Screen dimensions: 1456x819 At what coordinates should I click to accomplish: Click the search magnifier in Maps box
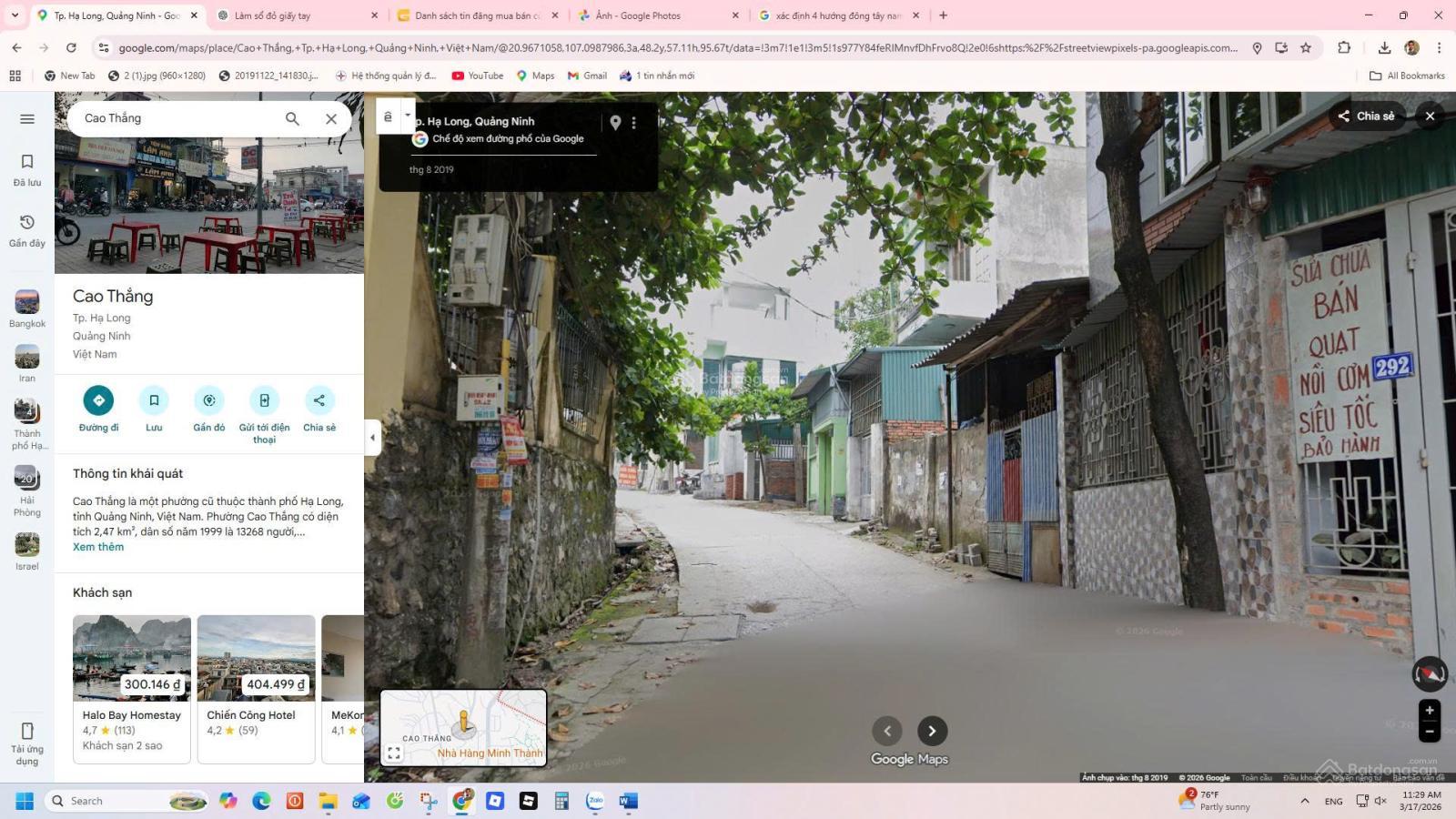[x=292, y=118]
